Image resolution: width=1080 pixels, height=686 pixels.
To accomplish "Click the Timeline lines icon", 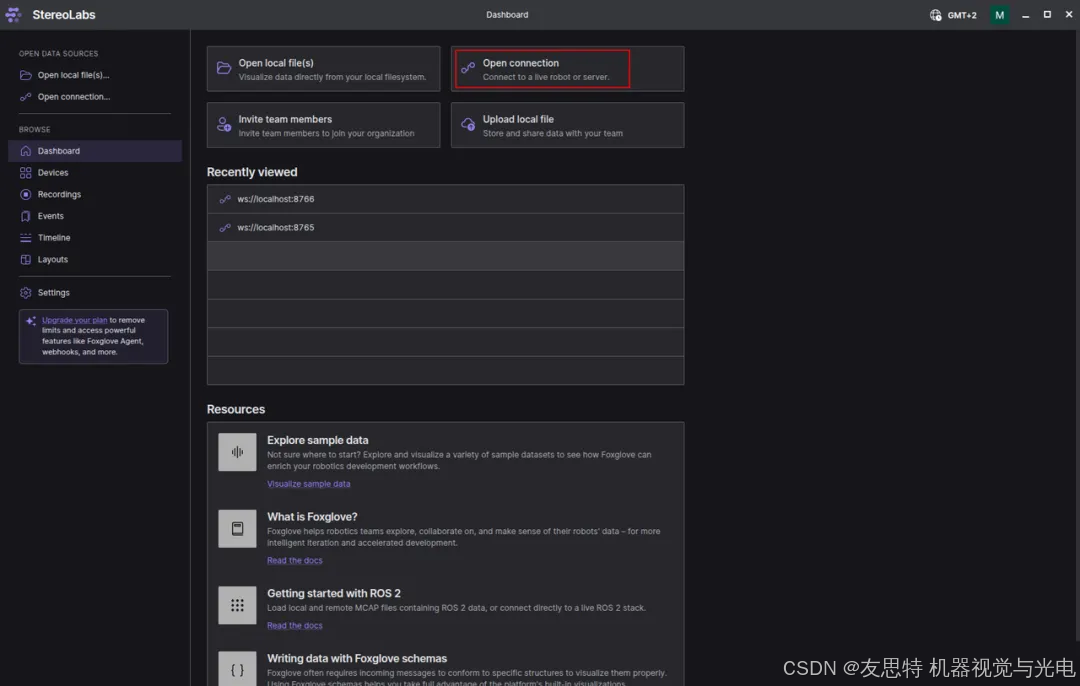I will [x=25, y=238].
